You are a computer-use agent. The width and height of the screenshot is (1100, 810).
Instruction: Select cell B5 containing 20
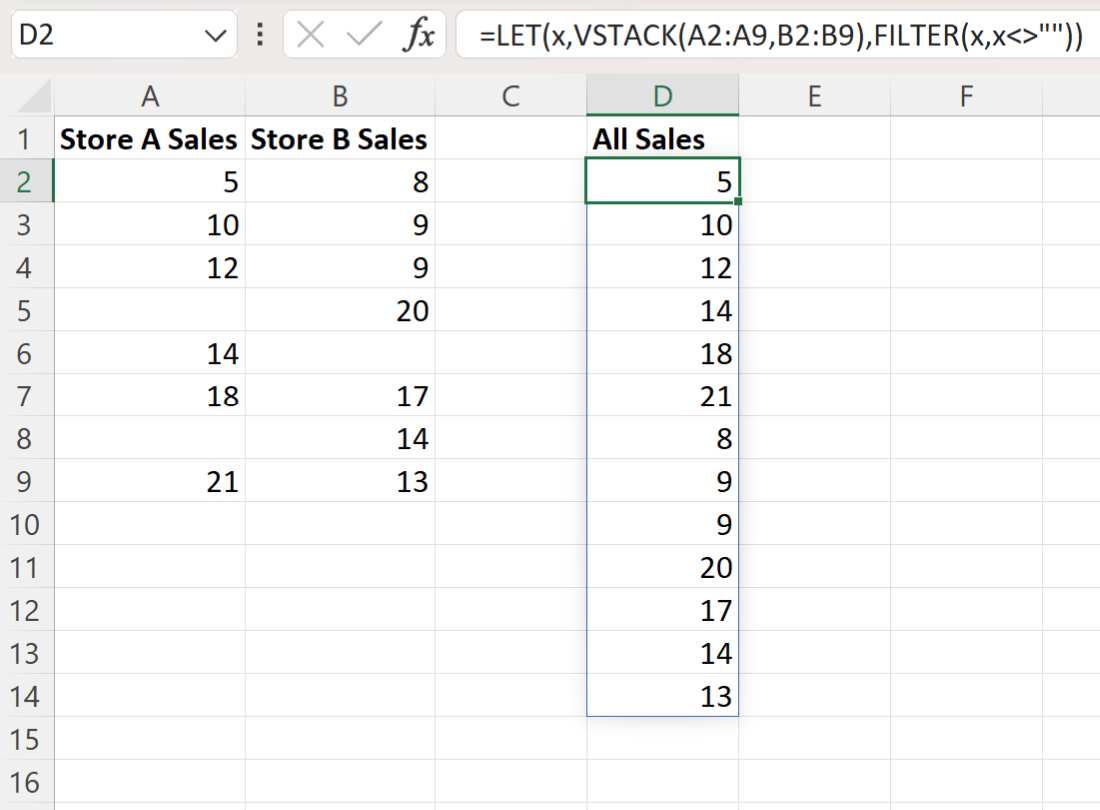340,311
